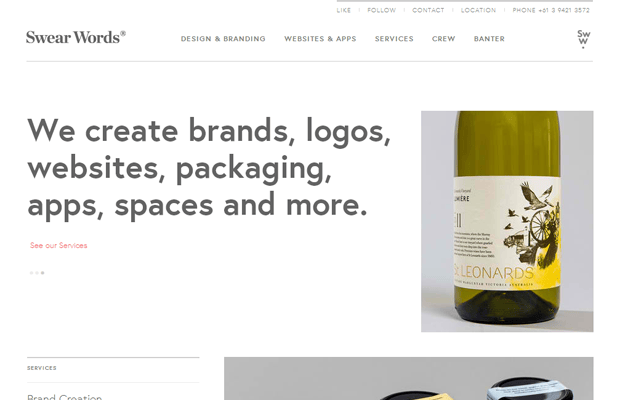Open the Location link
The width and height of the screenshot is (620, 400).
coord(478,10)
